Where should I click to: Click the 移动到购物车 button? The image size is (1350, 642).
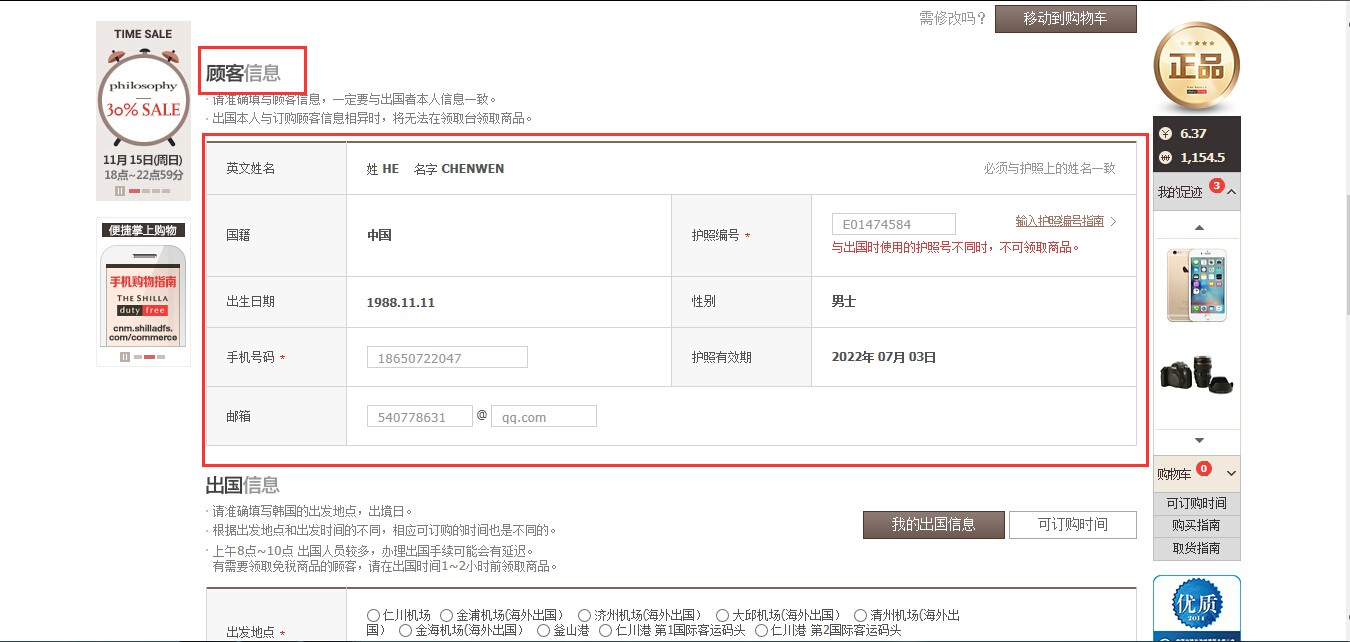(1064, 19)
